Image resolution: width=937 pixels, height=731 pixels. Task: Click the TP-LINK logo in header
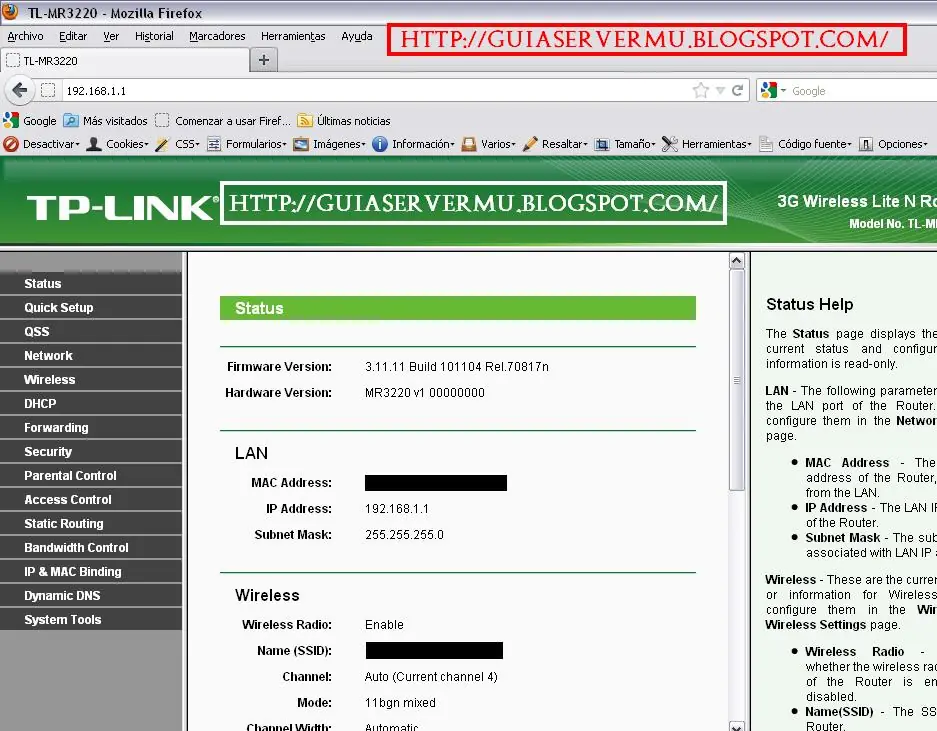pyautogui.click(x=122, y=207)
